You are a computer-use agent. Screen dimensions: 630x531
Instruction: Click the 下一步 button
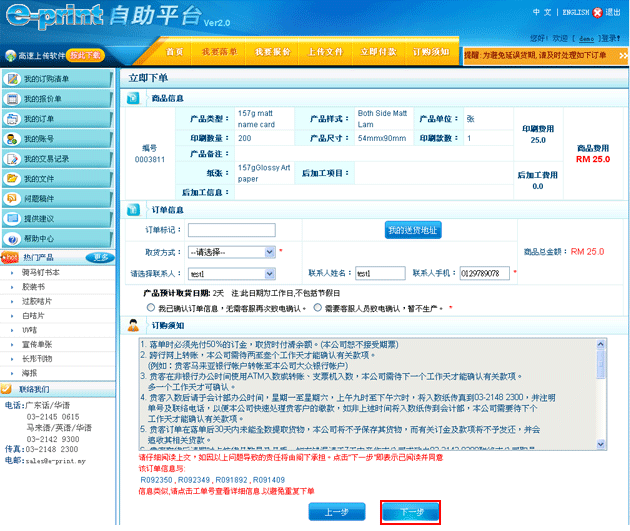pyautogui.click(x=411, y=512)
